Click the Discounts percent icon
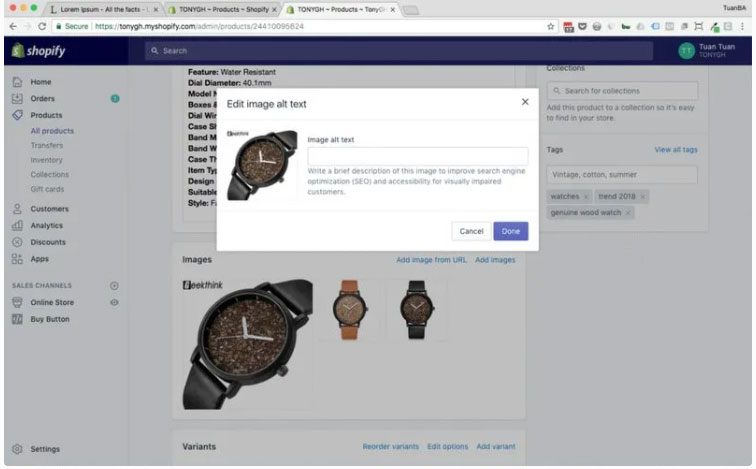Screen dimensions: 756x469 point(17,242)
